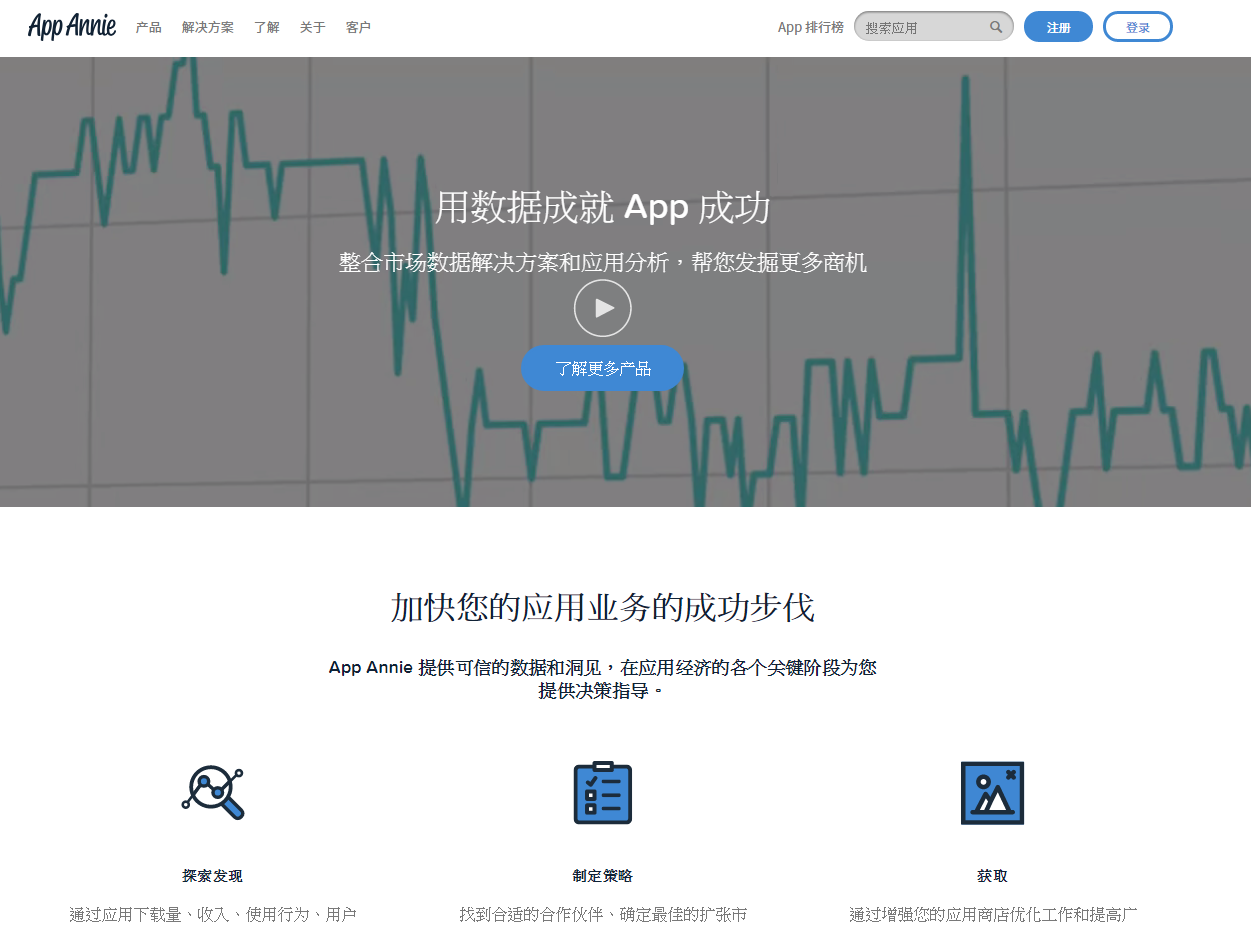Image resolution: width=1251 pixels, height=930 pixels.
Task: Open the 了解 navigation menu
Action: click(267, 28)
